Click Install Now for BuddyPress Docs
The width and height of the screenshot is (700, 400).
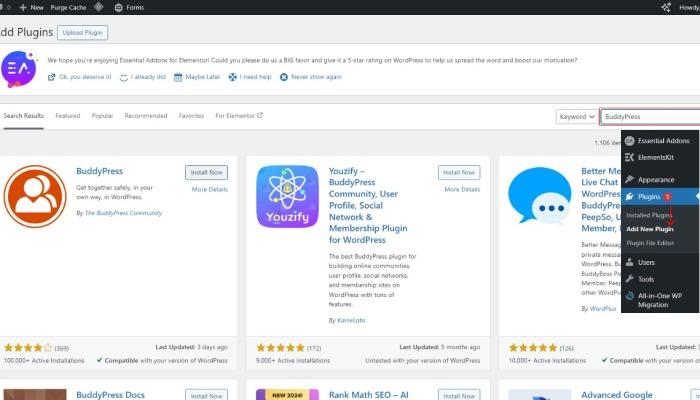point(206,395)
